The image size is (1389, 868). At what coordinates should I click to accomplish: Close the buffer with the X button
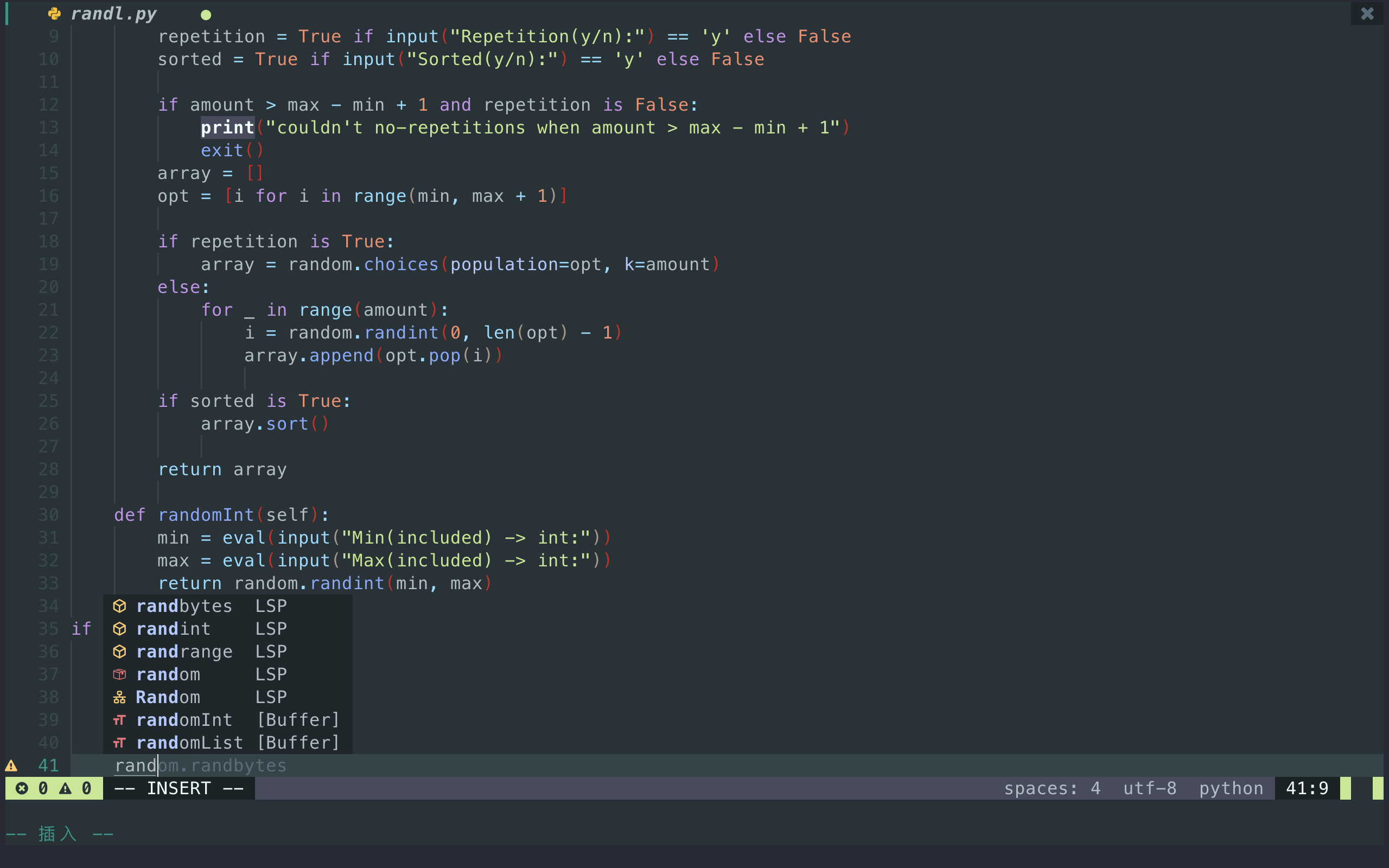click(1367, 13)
